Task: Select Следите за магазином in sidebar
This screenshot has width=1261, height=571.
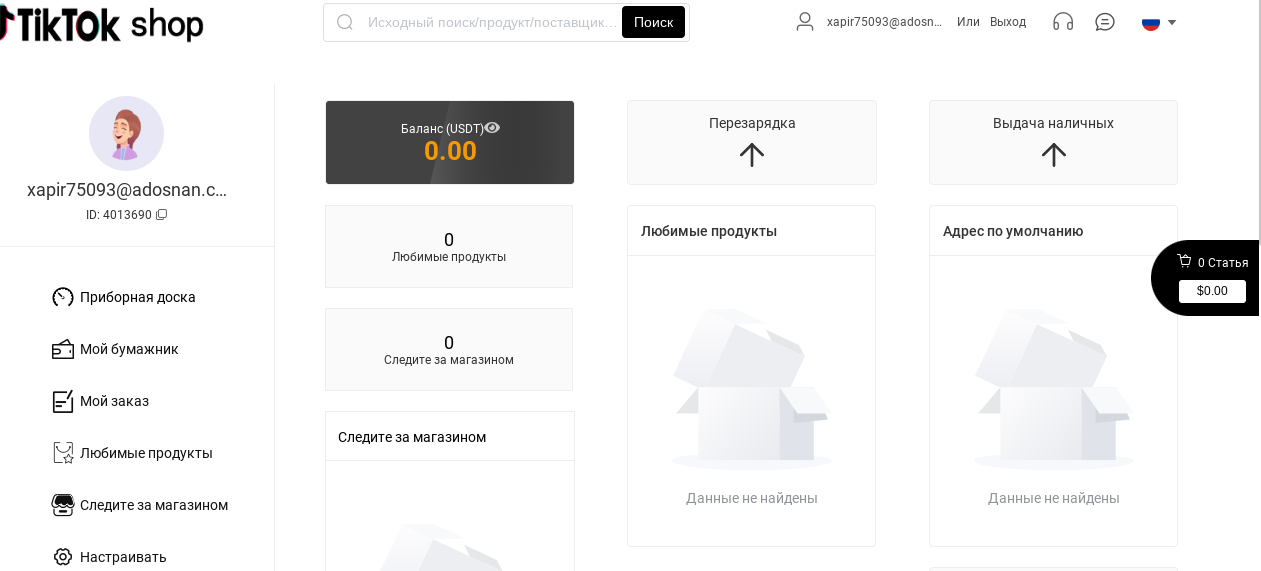Action: (154, 505)
